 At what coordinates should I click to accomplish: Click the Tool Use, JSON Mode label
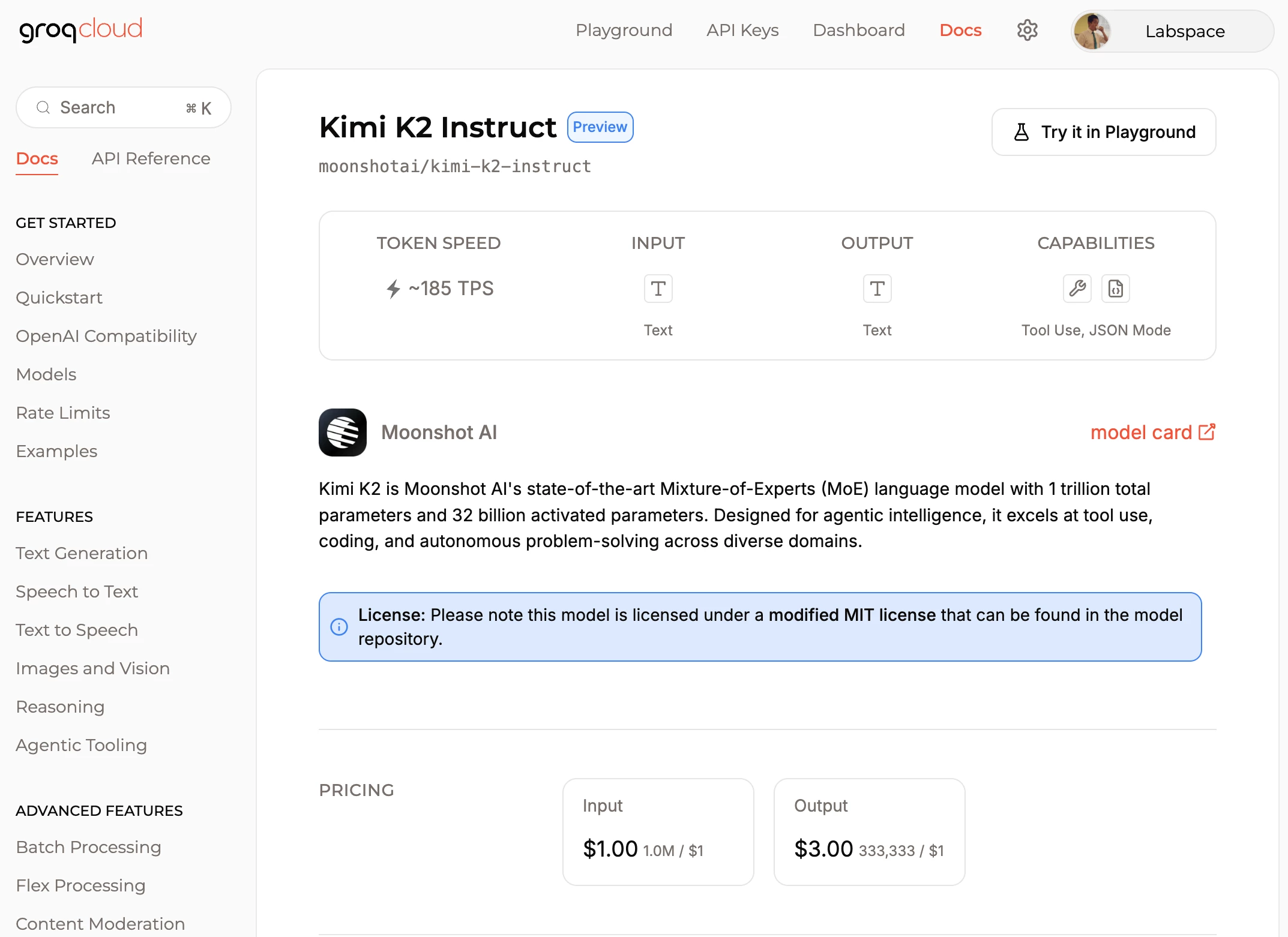1096,331
